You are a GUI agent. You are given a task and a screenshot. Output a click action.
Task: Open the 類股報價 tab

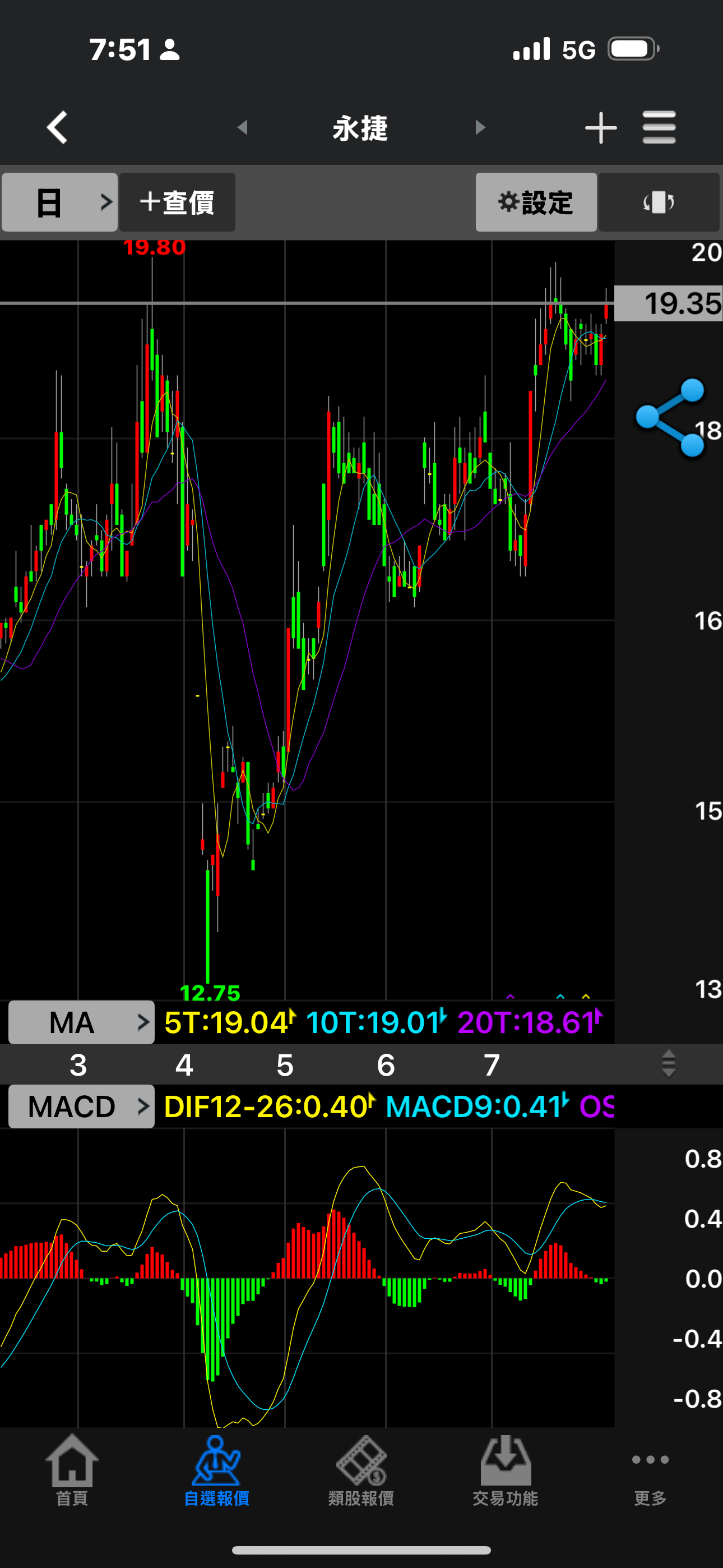[361, 1471]
